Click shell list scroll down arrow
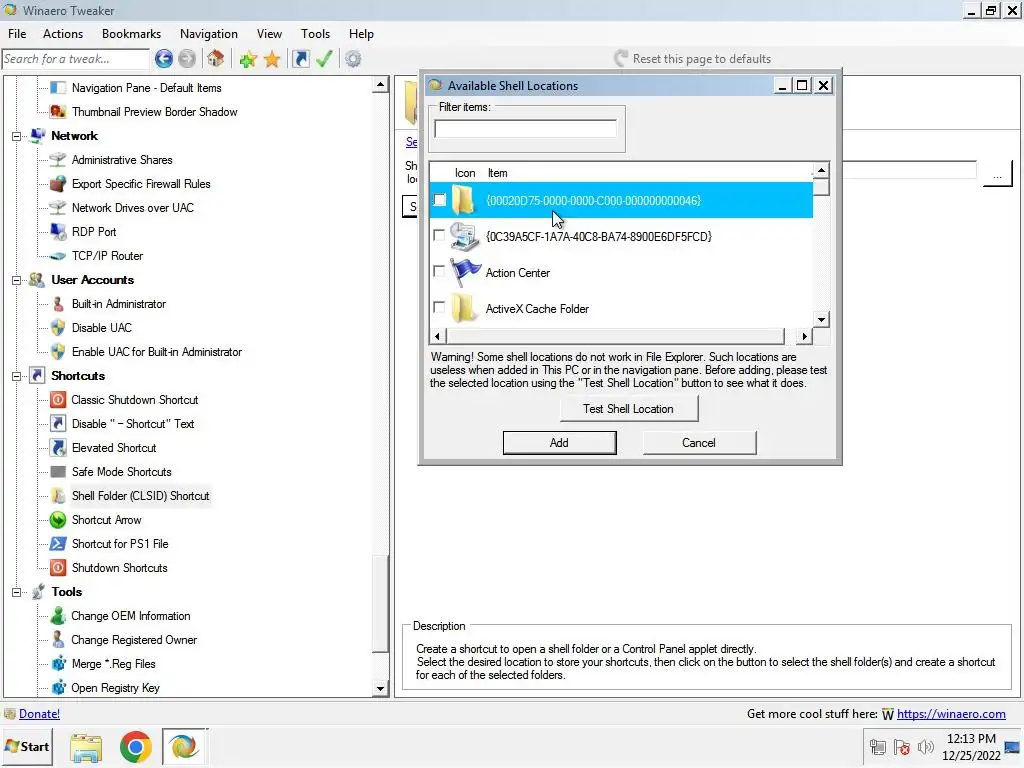 (821, 319)
